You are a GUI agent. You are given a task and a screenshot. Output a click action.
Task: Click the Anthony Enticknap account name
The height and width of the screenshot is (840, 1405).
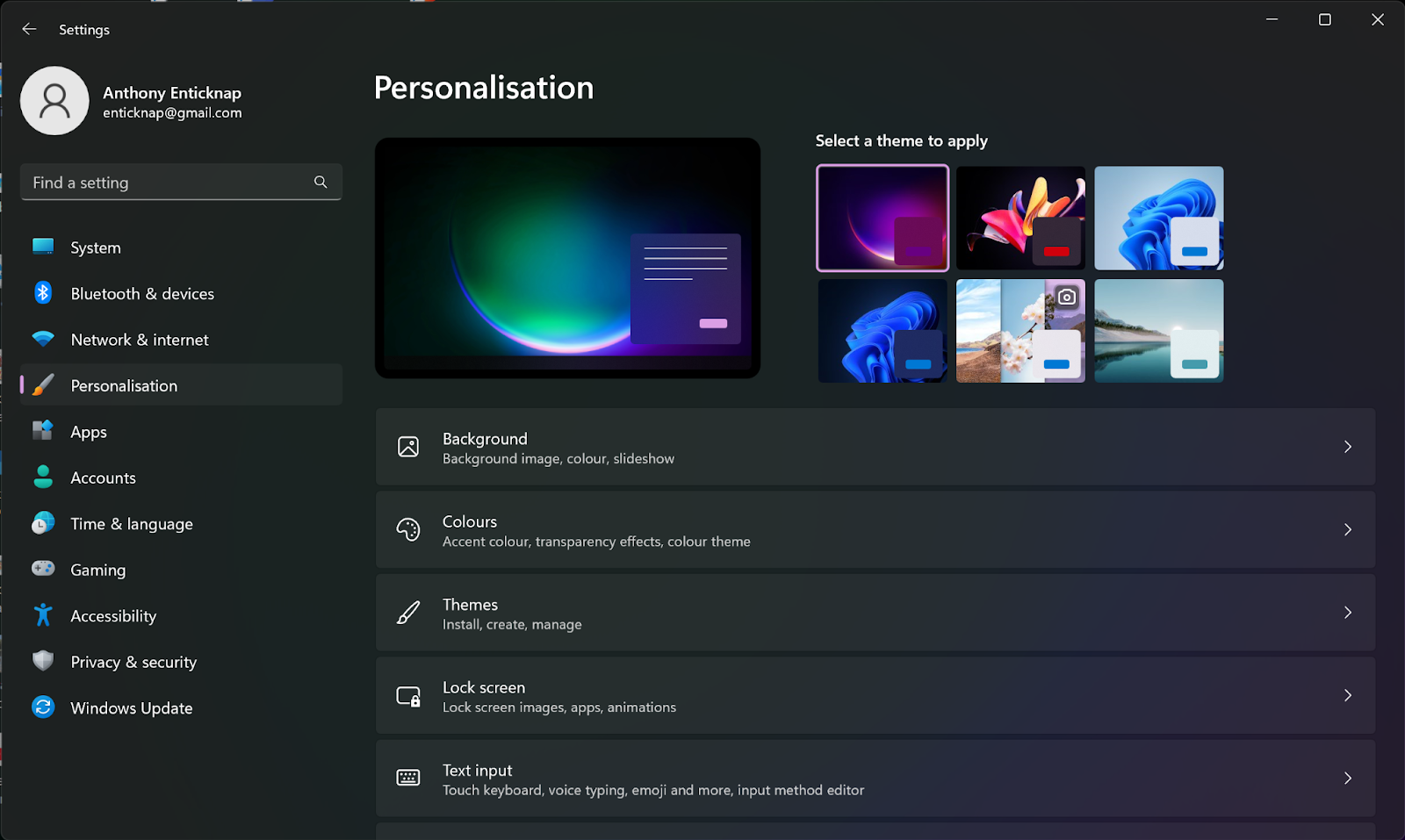(x=172, y=93)
